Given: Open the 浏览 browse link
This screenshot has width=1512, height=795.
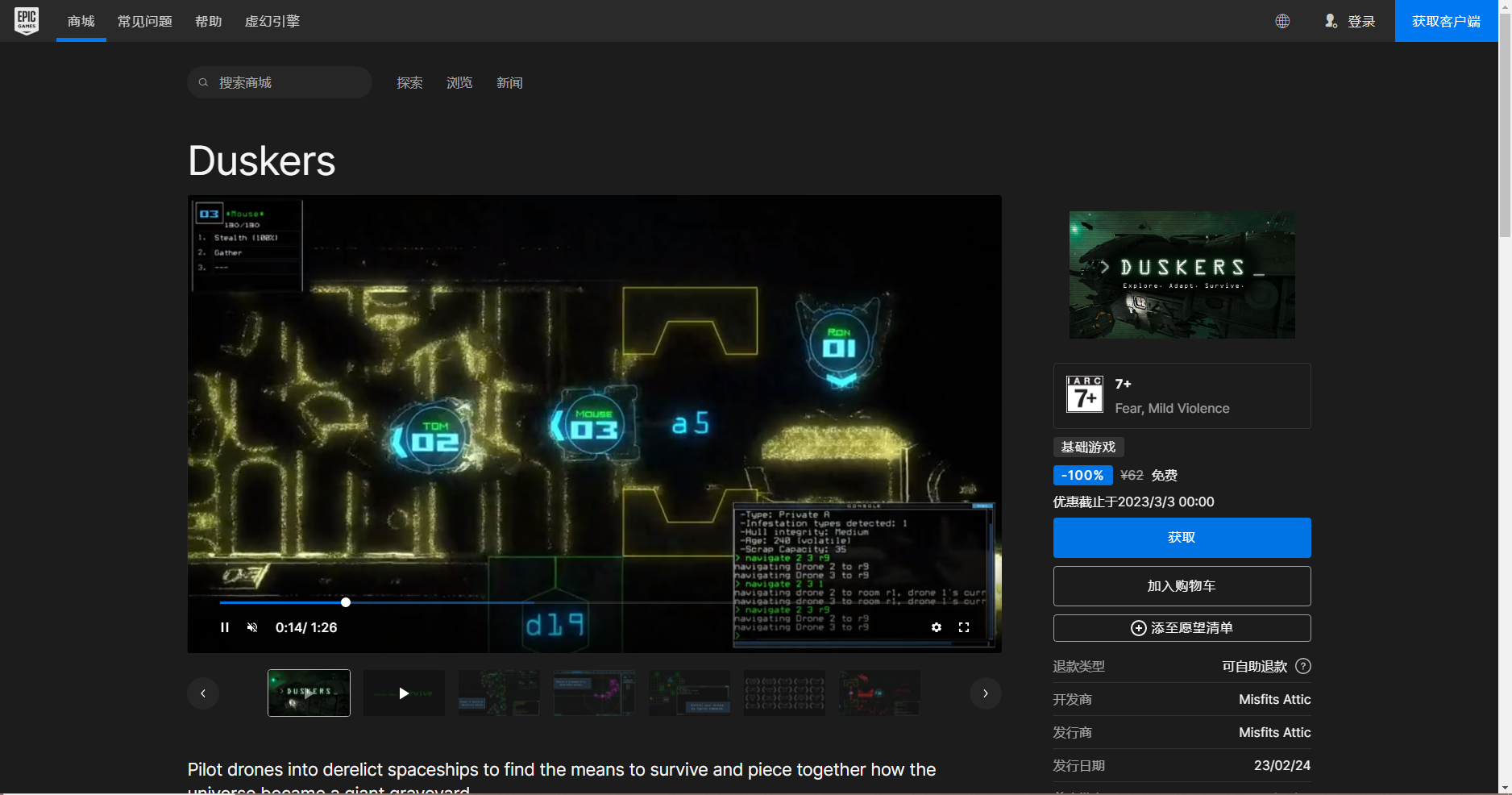Looking at the screenshot, I should coord(459,82).
